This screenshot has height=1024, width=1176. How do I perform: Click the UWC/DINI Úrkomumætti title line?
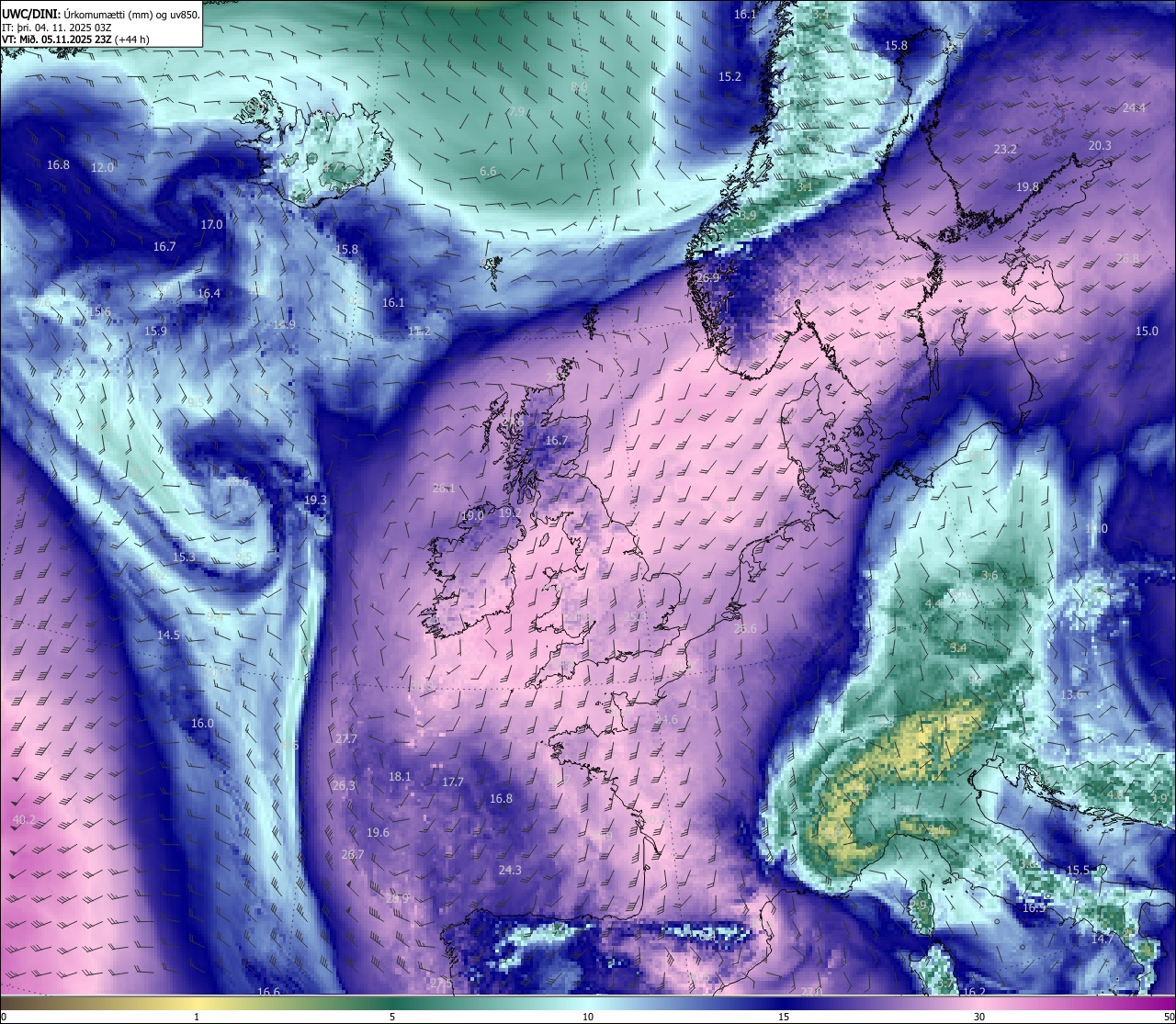(100, 14)
